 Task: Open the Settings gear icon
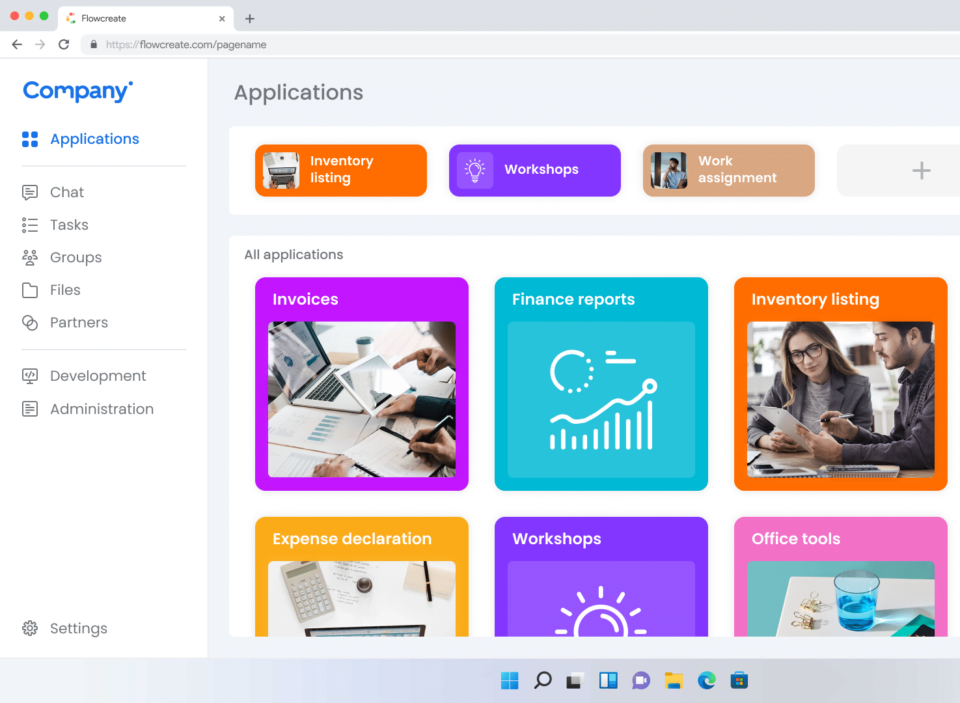(30, 628)
